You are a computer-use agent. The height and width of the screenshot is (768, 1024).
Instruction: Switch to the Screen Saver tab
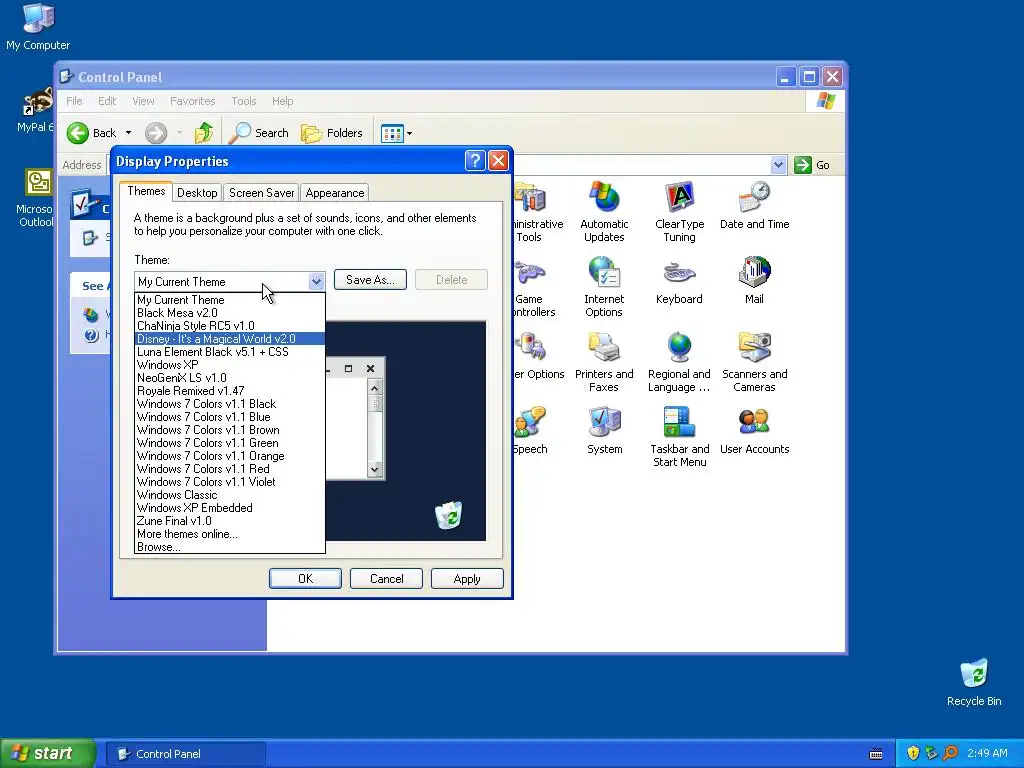(x=261, y=193)
